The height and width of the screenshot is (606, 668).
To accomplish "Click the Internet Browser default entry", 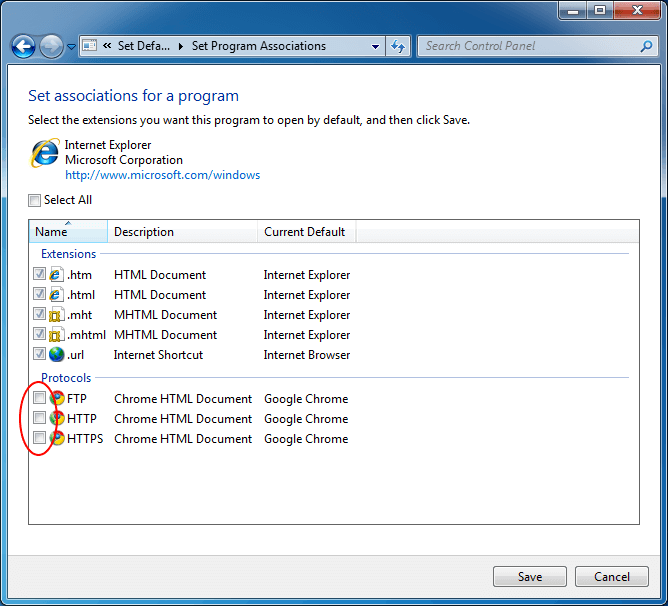I will pyautogui.click(x=307, y=355).
